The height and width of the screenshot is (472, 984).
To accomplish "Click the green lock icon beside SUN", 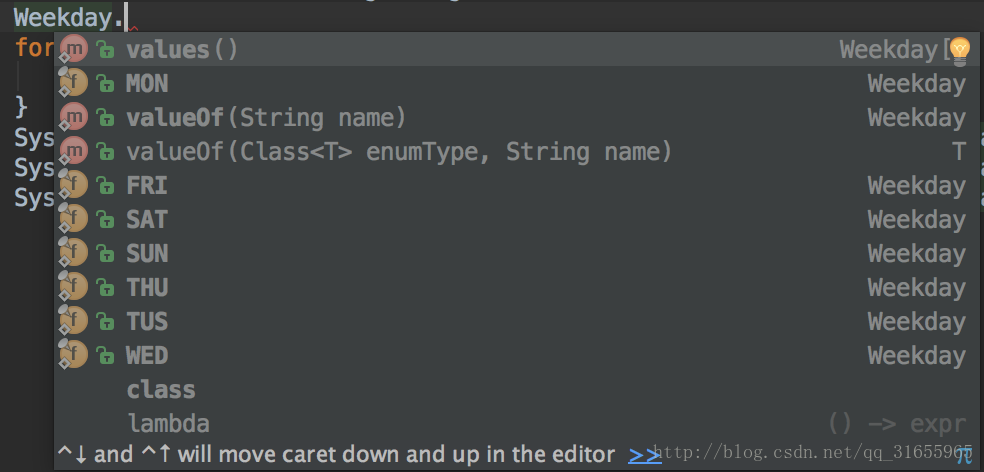I will pos(106,254).
